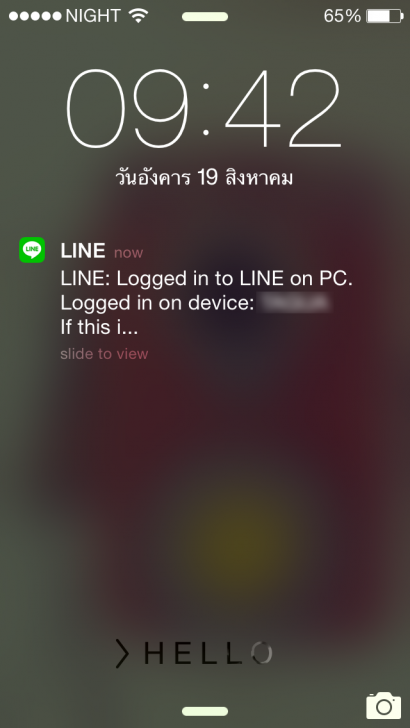The image size is (410, 728).
Task: Tap the NIGHT carrier label
Action: (95, 16)
